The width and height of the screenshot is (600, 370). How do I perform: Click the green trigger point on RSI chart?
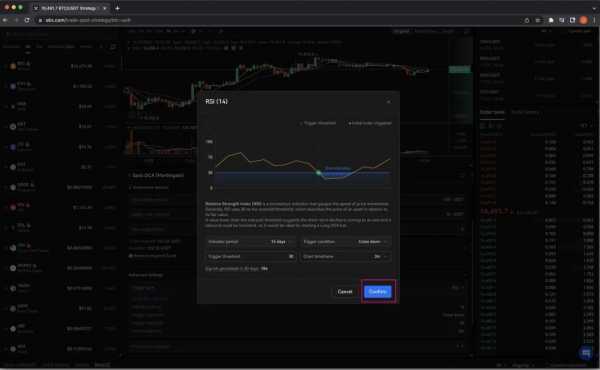point(318,173)
